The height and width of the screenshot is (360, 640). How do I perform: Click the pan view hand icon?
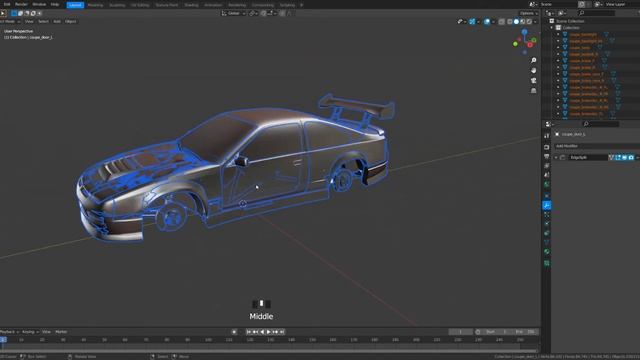[533, 70]
